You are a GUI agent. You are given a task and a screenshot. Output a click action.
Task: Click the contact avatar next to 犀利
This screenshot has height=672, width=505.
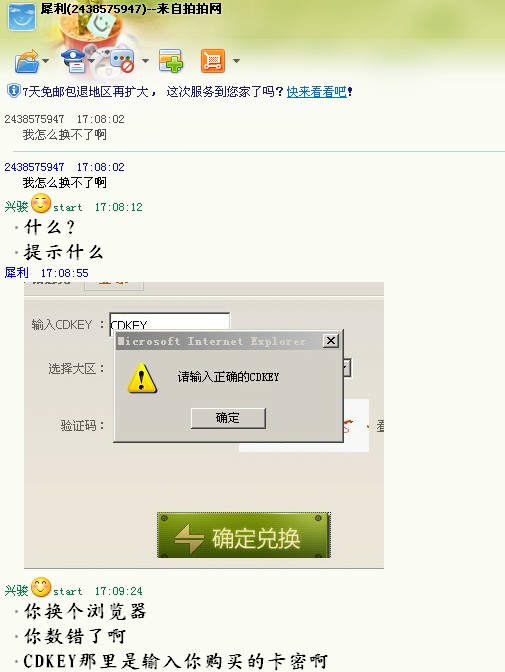[22, 17]
